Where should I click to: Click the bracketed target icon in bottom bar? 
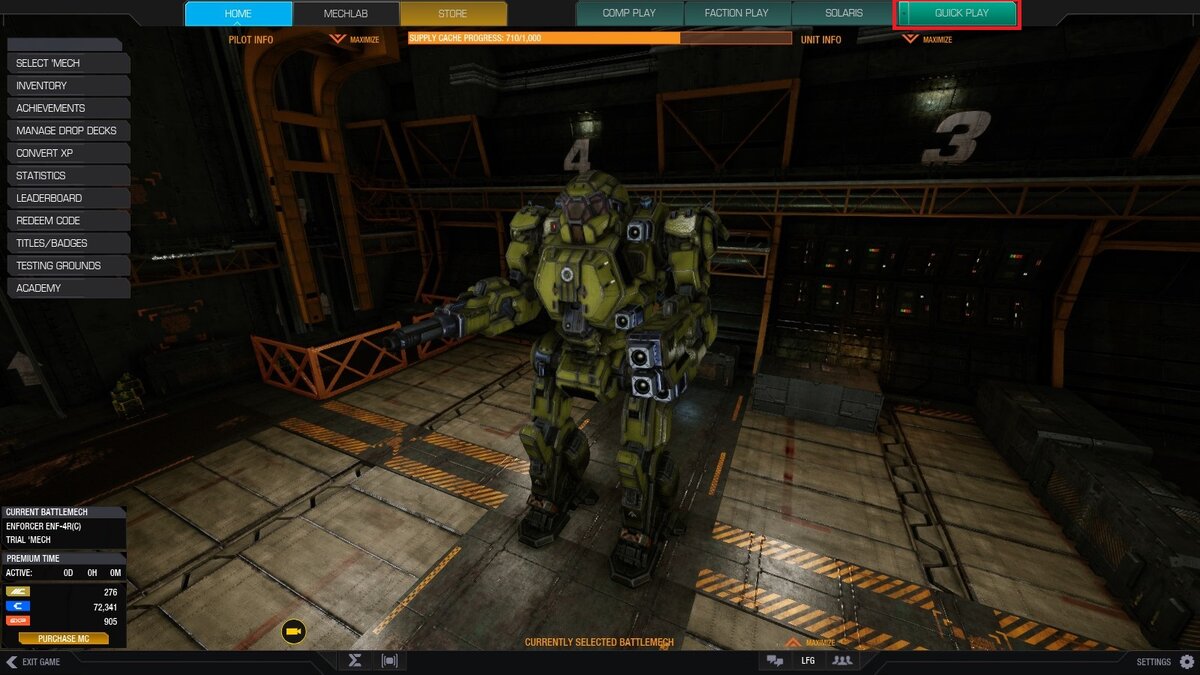point(389,661)
